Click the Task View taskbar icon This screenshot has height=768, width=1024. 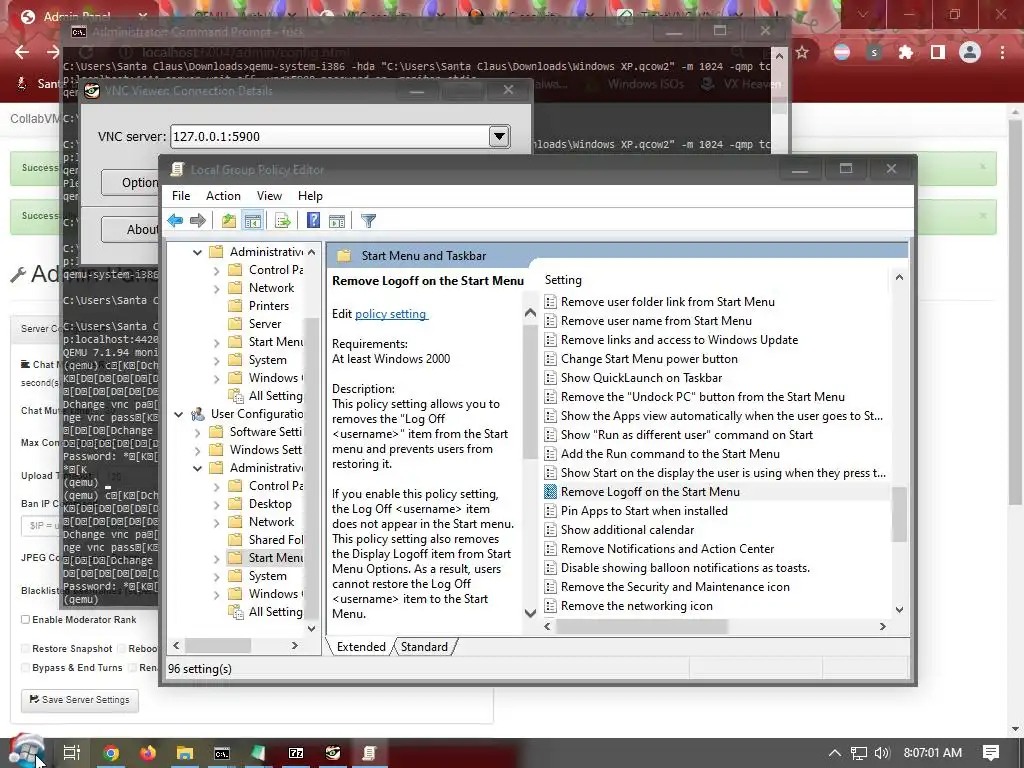pos(72,753)
